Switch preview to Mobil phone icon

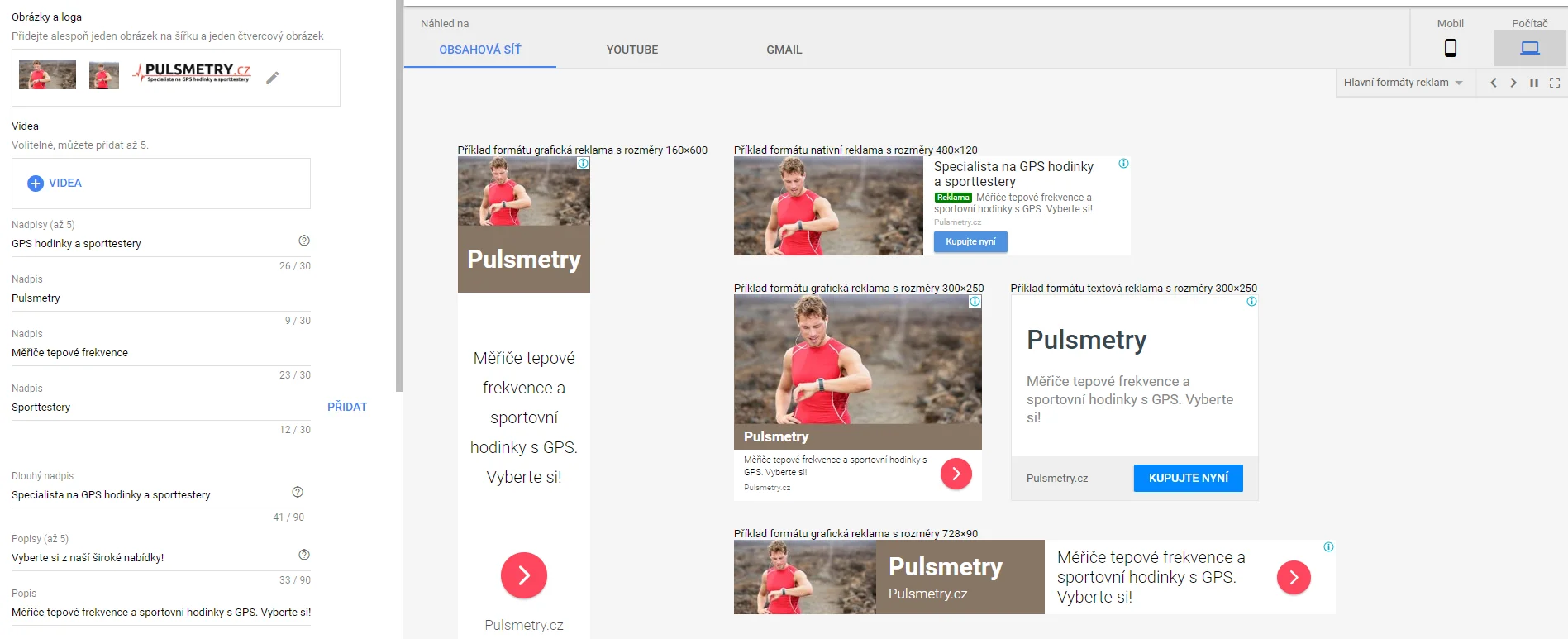pyautogui.click(x=1451, y=48)
